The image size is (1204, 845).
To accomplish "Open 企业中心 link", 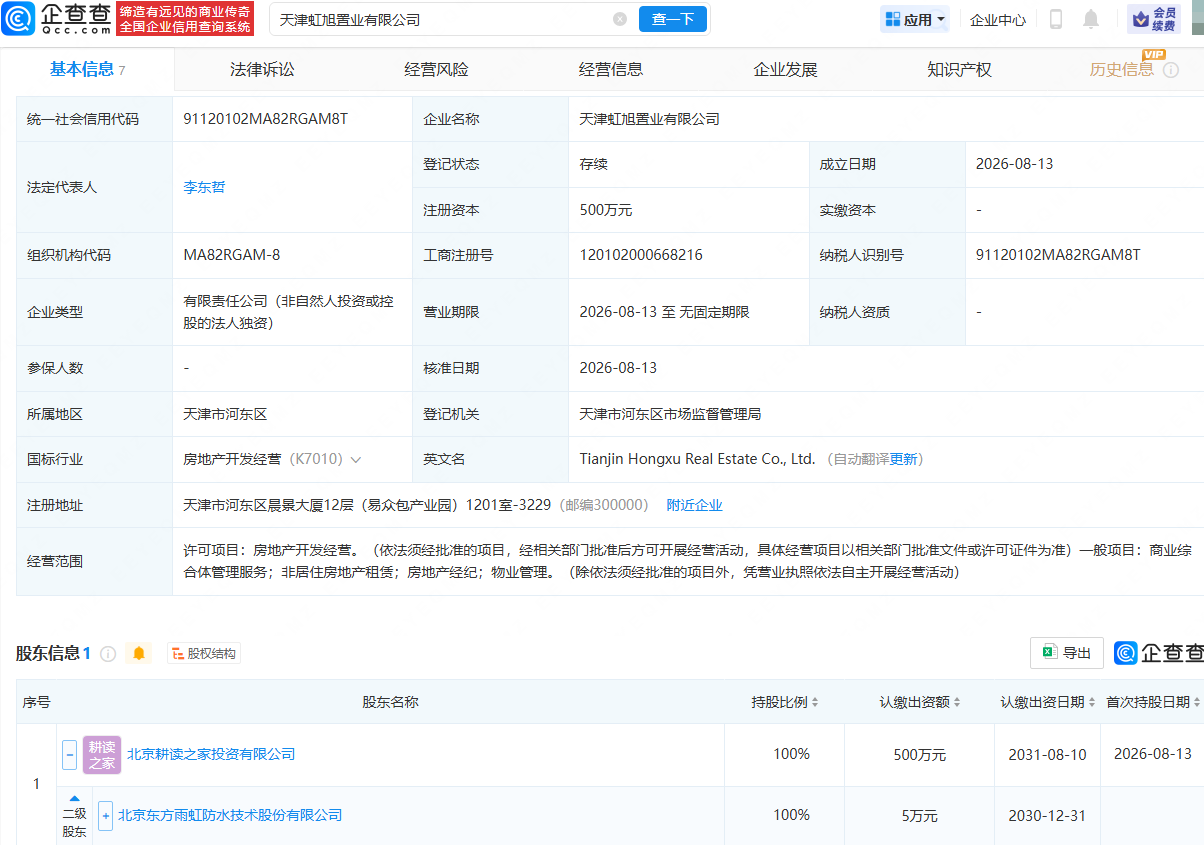I will tap(997, 19).
